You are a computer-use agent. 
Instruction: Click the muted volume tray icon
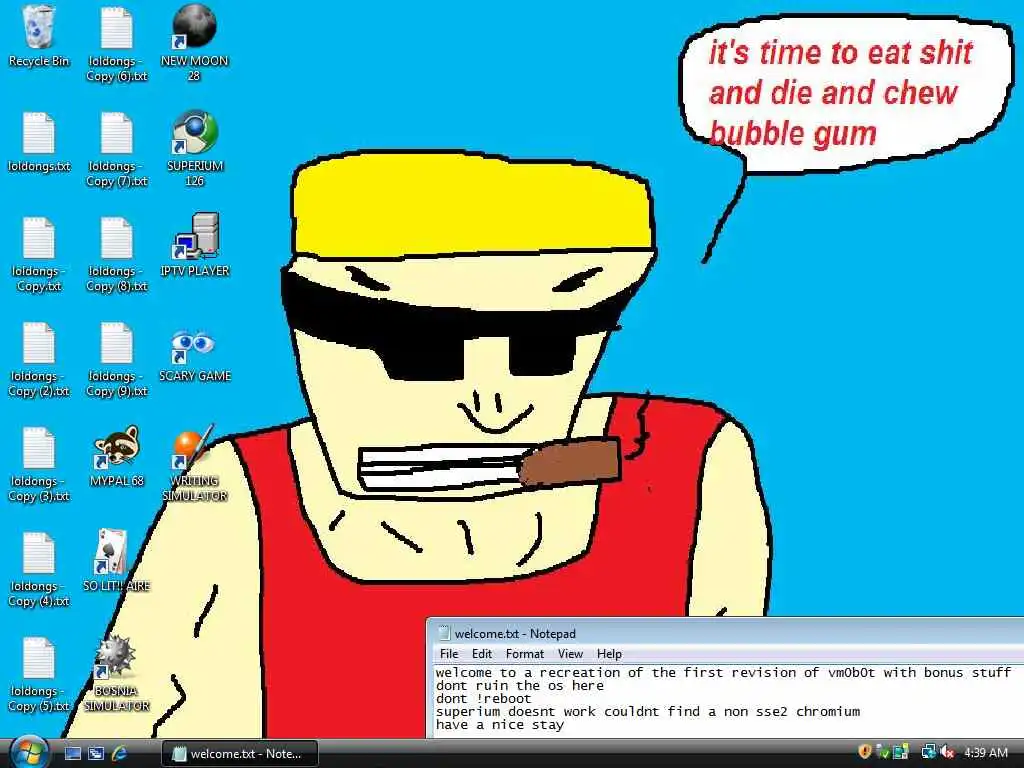947,752
